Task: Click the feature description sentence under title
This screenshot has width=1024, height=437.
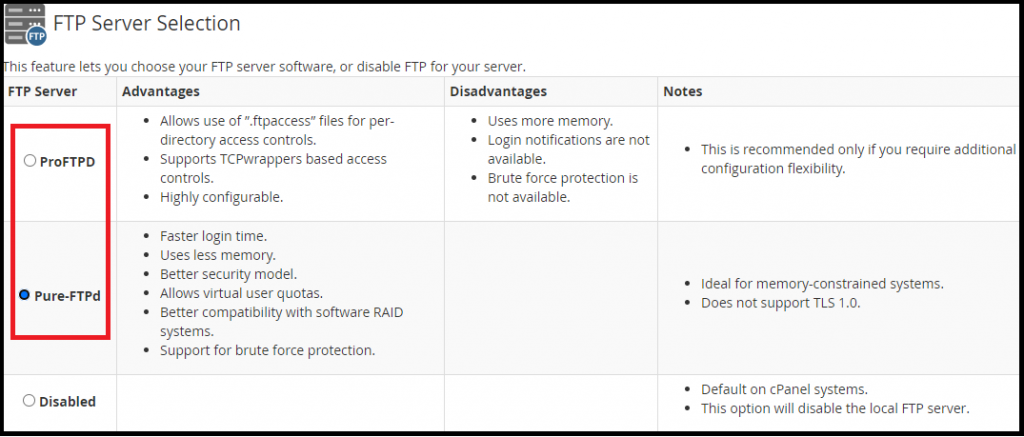Action: click(x=264, y=67)
